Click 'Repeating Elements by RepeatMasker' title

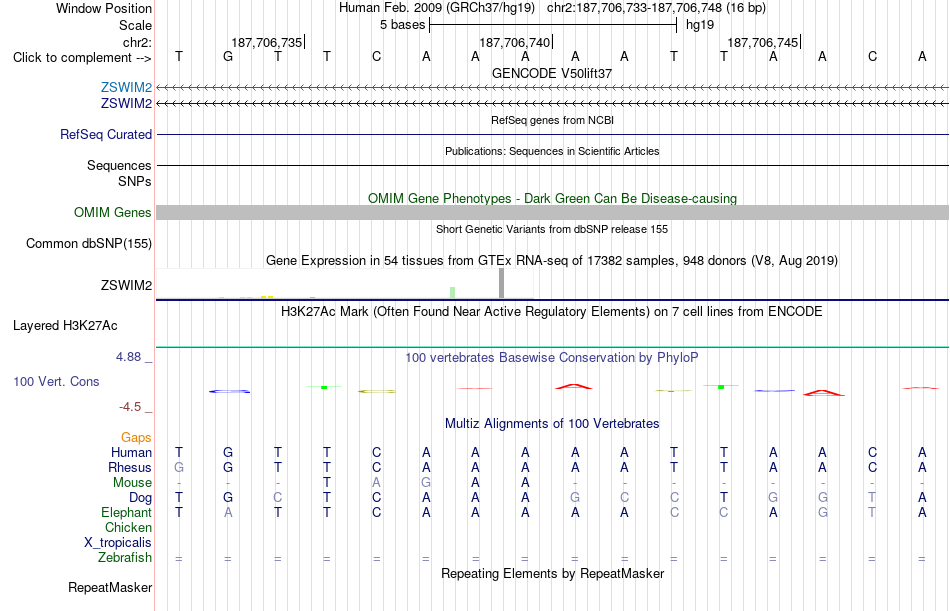553,573
